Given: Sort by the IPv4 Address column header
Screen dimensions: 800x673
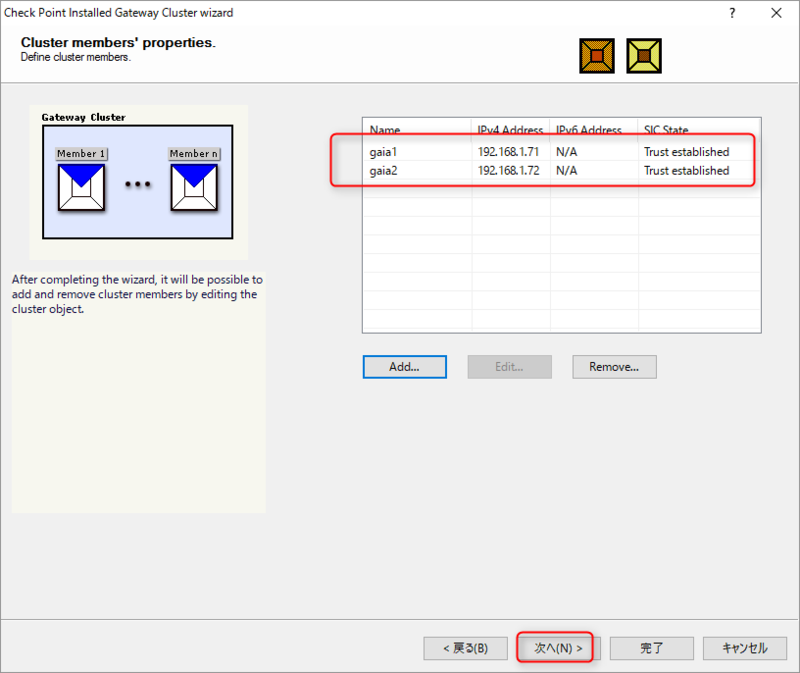Looking at the screenshot, I should [x=510, y=130].
